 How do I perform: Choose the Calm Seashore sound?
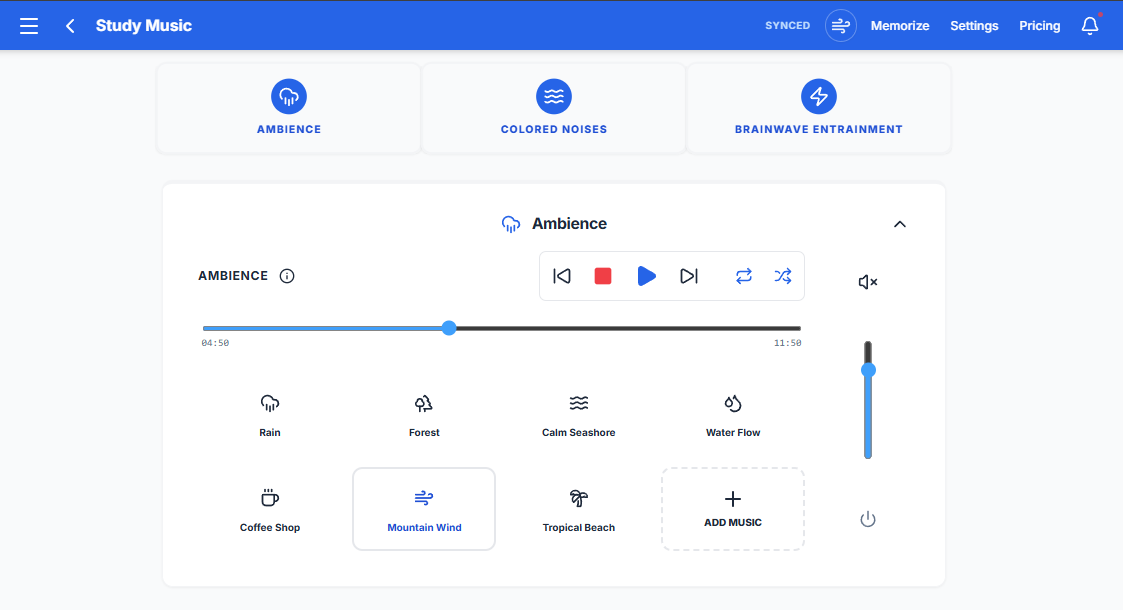point(578,412)
